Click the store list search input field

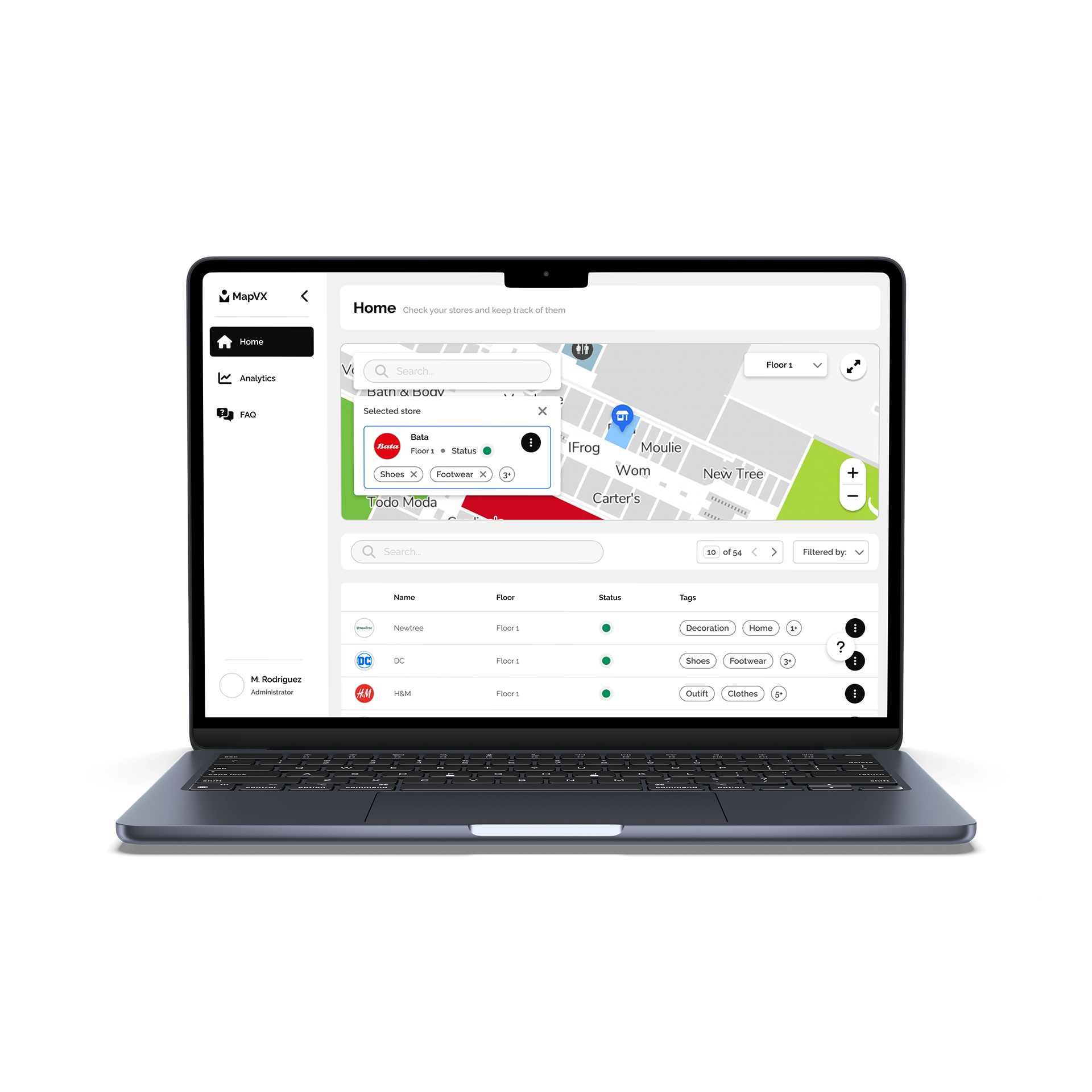point(477,552)
